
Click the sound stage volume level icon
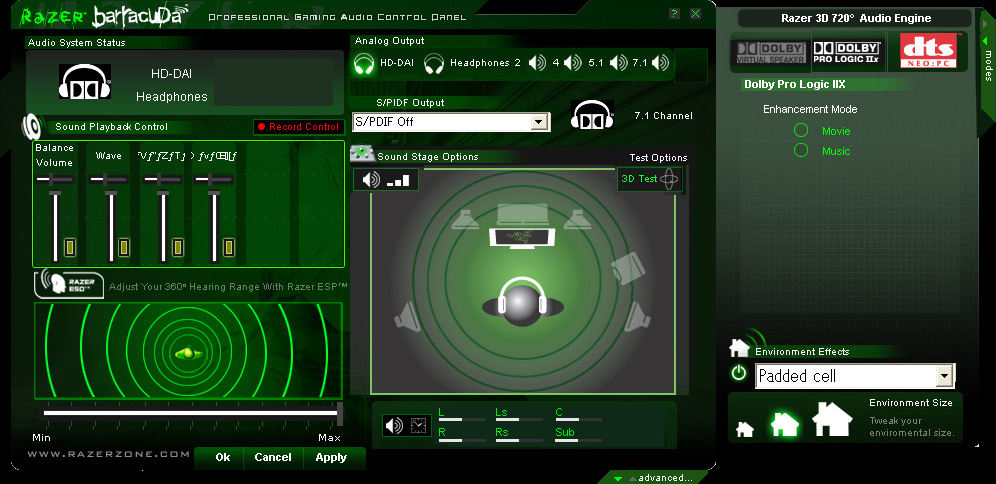386,180
